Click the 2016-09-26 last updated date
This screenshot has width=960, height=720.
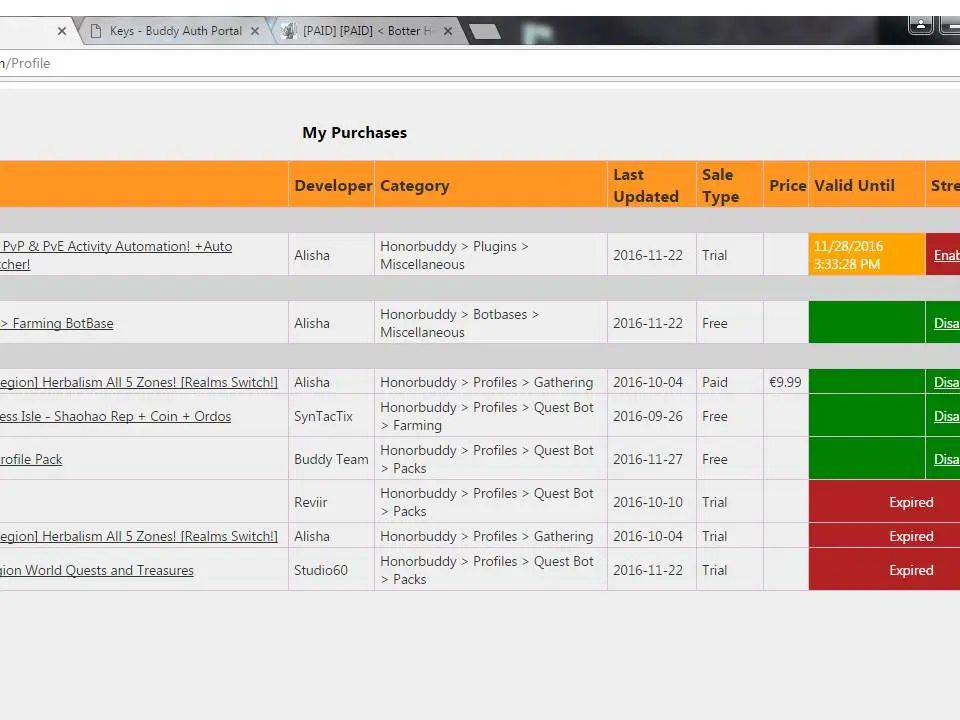(x=648, y=416)
